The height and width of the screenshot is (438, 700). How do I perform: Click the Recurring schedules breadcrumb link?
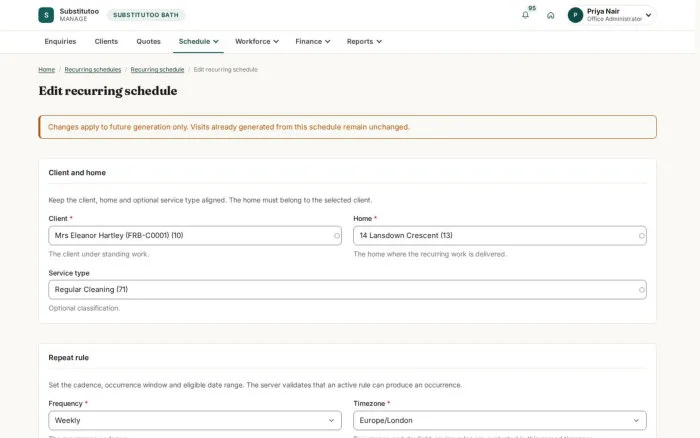click(x=93, y=70)
